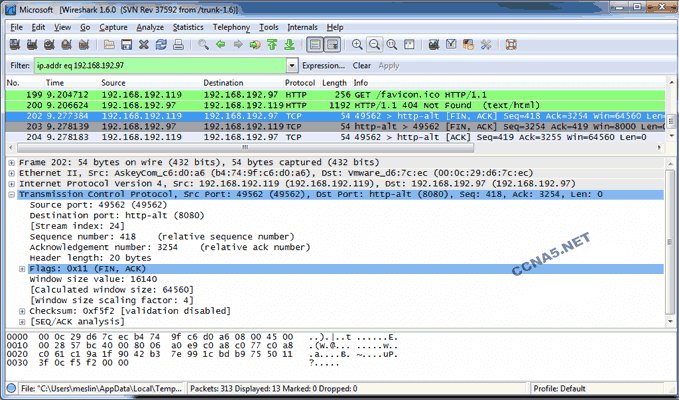Open the capture options toolbar icon
The height and width of the screenshot is (400, 679).
pos(32,45)
